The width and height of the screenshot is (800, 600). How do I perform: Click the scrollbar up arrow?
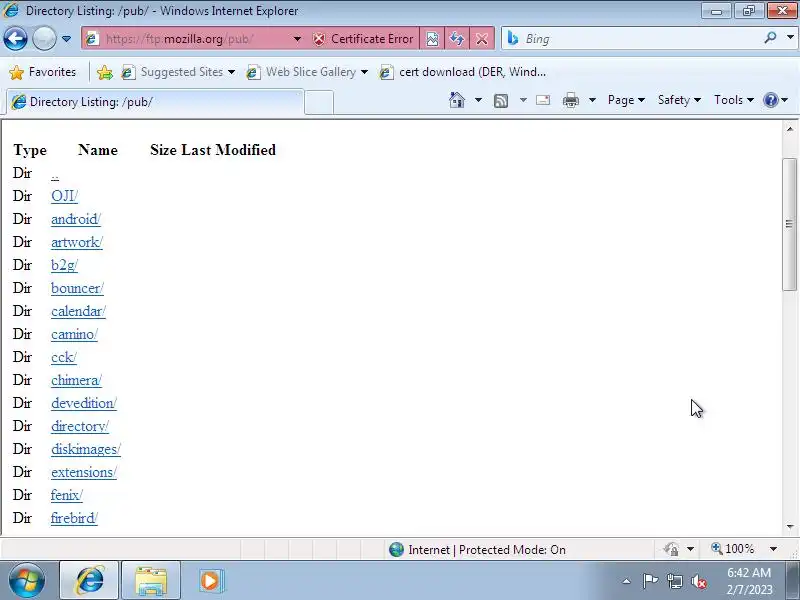(x=790, y=130)
